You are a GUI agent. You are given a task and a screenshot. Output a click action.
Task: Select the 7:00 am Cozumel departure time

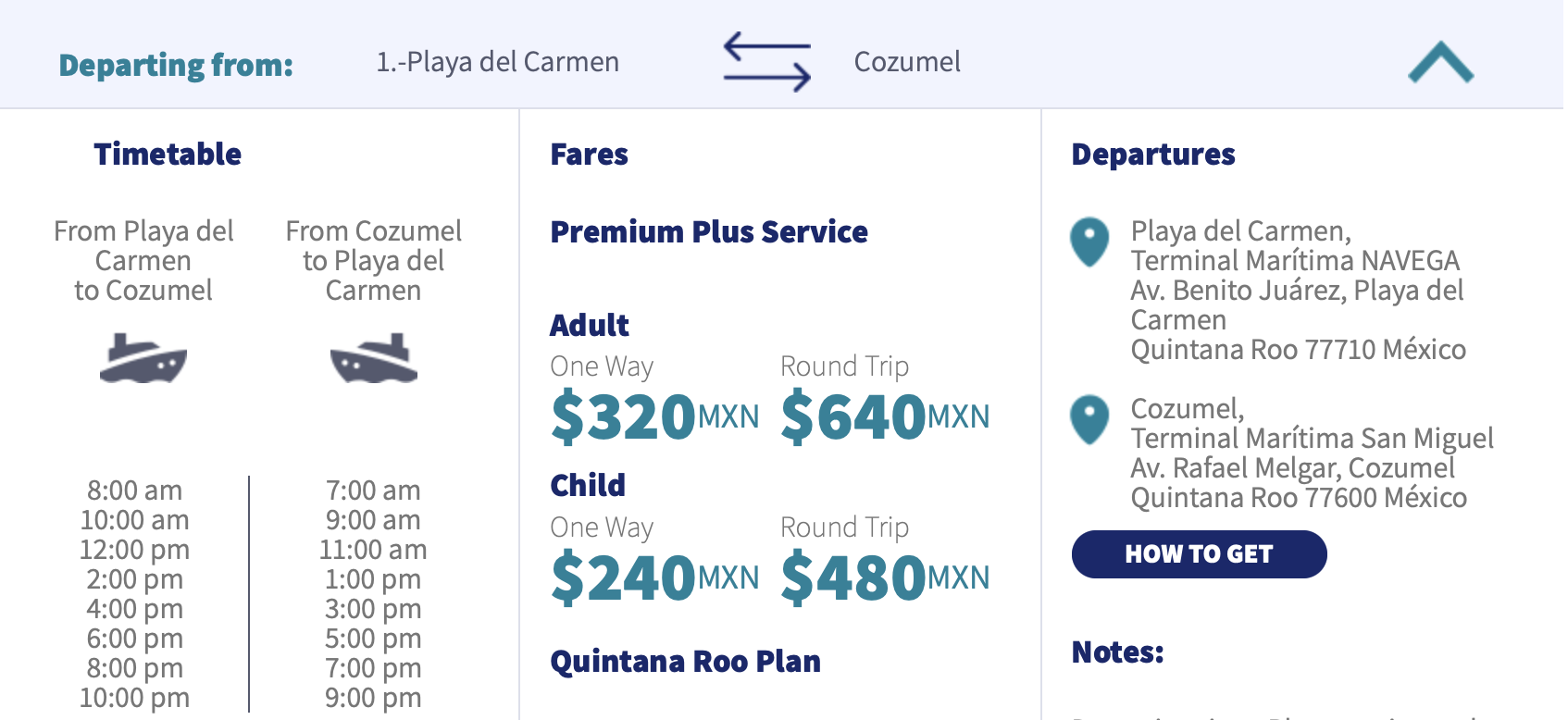[373, 490]
